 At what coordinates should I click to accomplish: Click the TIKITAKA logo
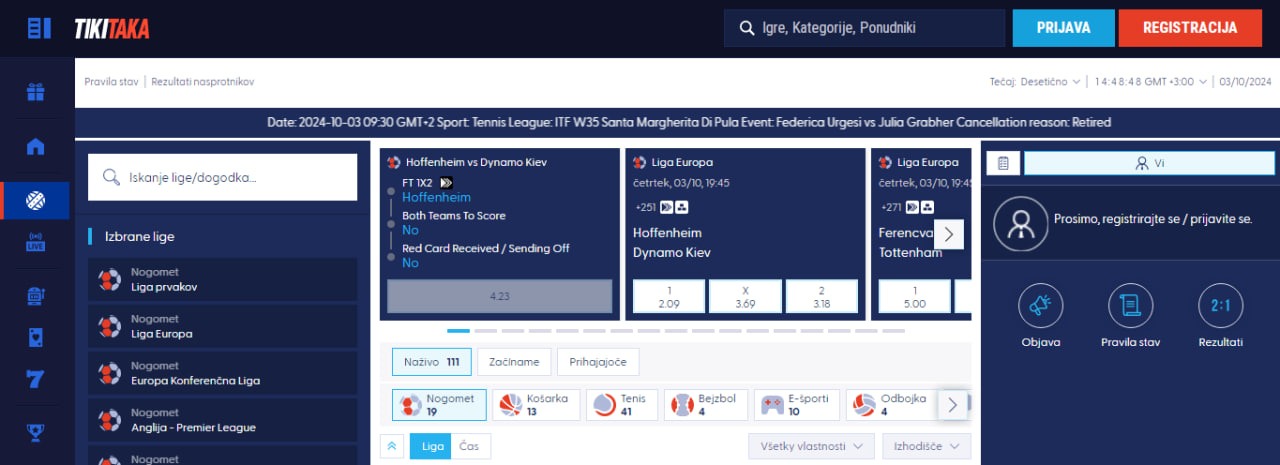tap(111, 29)
